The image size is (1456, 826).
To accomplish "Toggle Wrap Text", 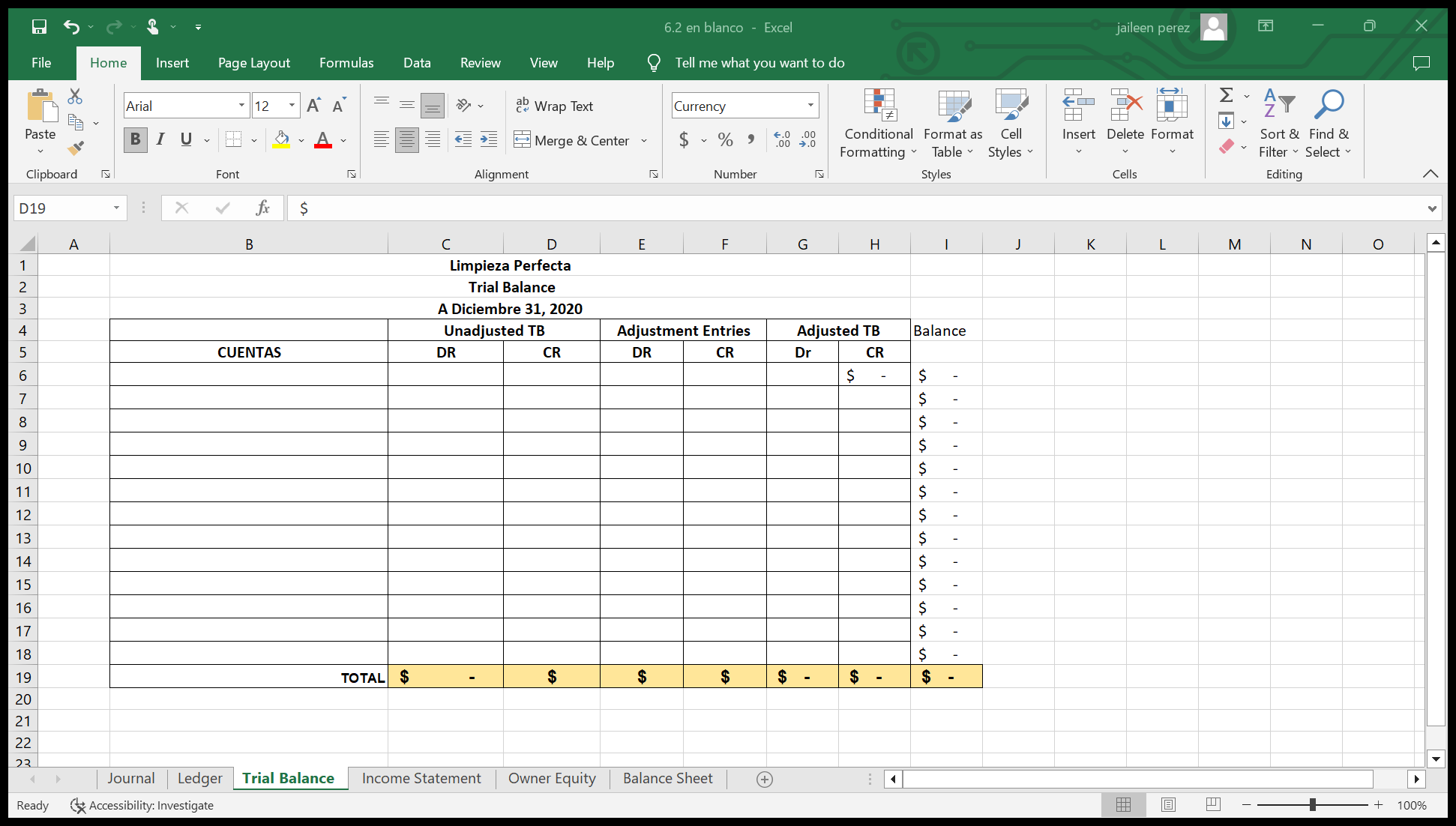I will pyautogui.click(x=554, y=106).
